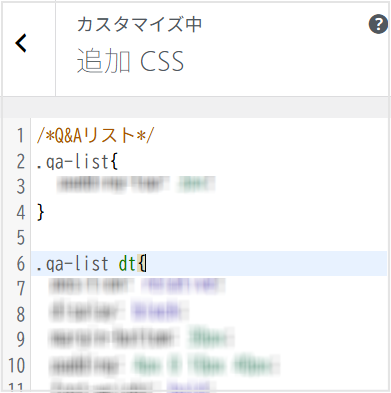Click the カスタマイズ中 label
The width and height of the screenshot is (391, 393).
click(139, 24)
